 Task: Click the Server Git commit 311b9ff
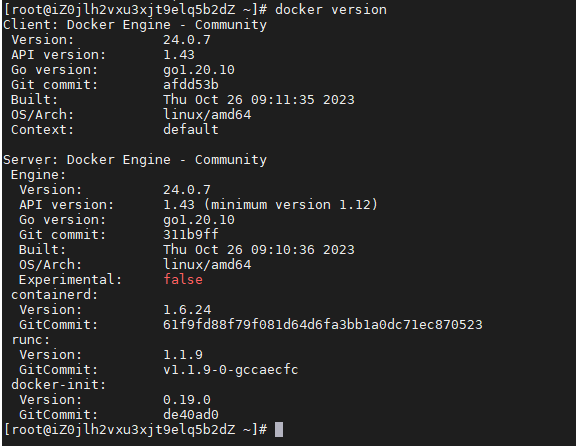[x=191, y=235]
